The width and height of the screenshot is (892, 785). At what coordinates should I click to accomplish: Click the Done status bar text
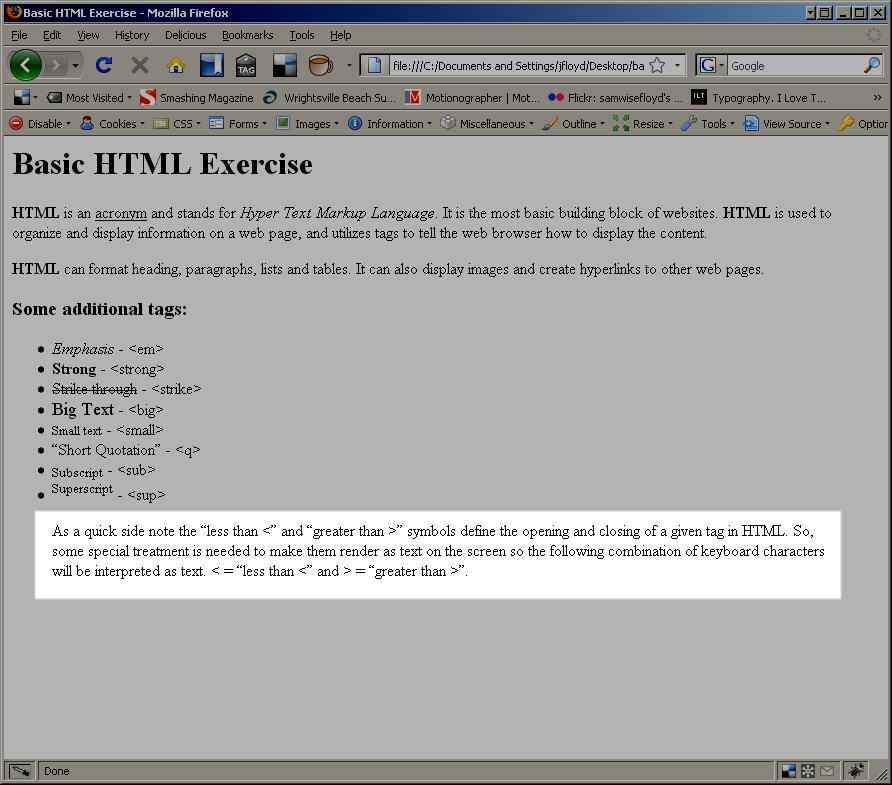click(56, 771)
